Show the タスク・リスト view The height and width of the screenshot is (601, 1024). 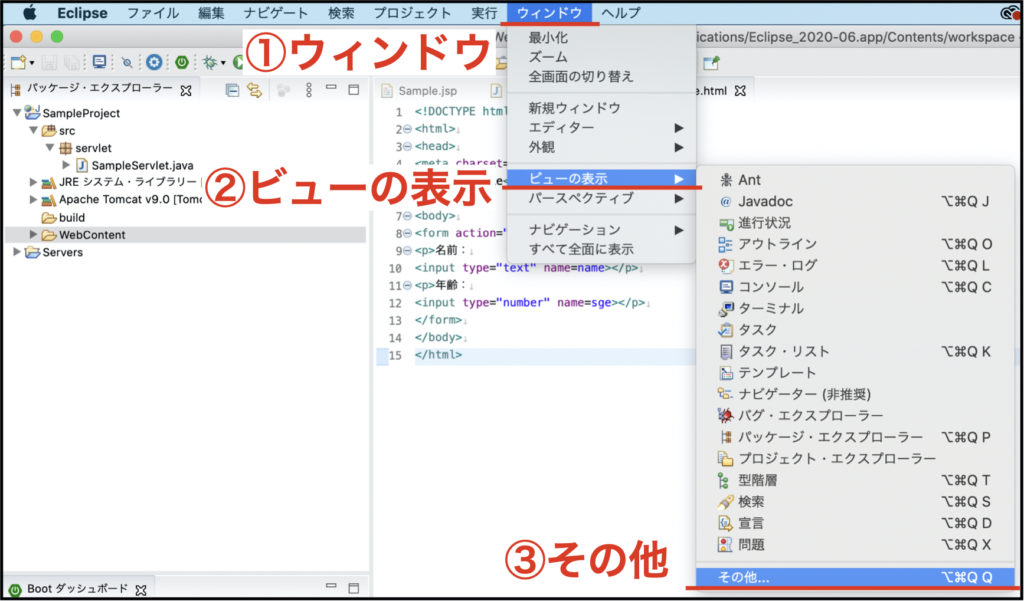pyautogui.click(x=856, y=351)
